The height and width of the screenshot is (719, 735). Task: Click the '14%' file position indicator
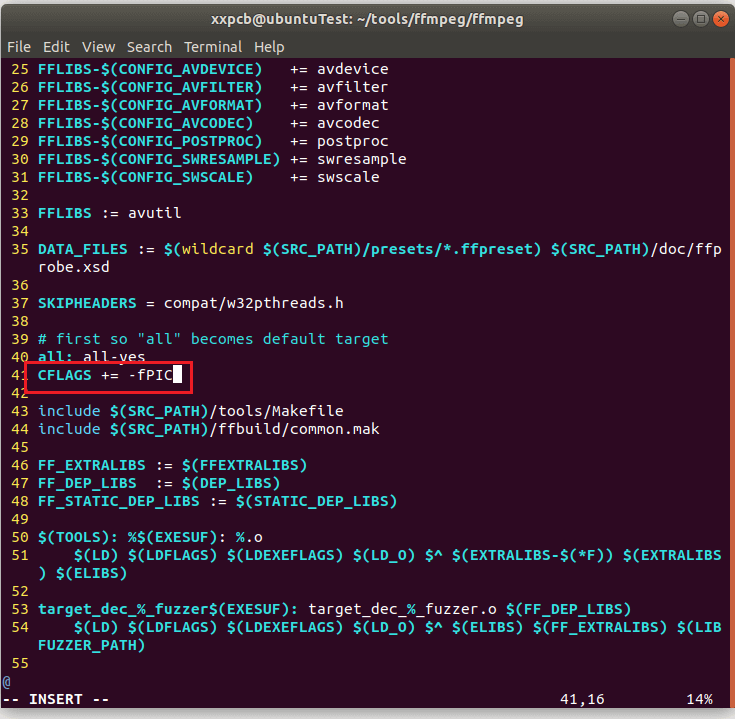pos(699,700)
